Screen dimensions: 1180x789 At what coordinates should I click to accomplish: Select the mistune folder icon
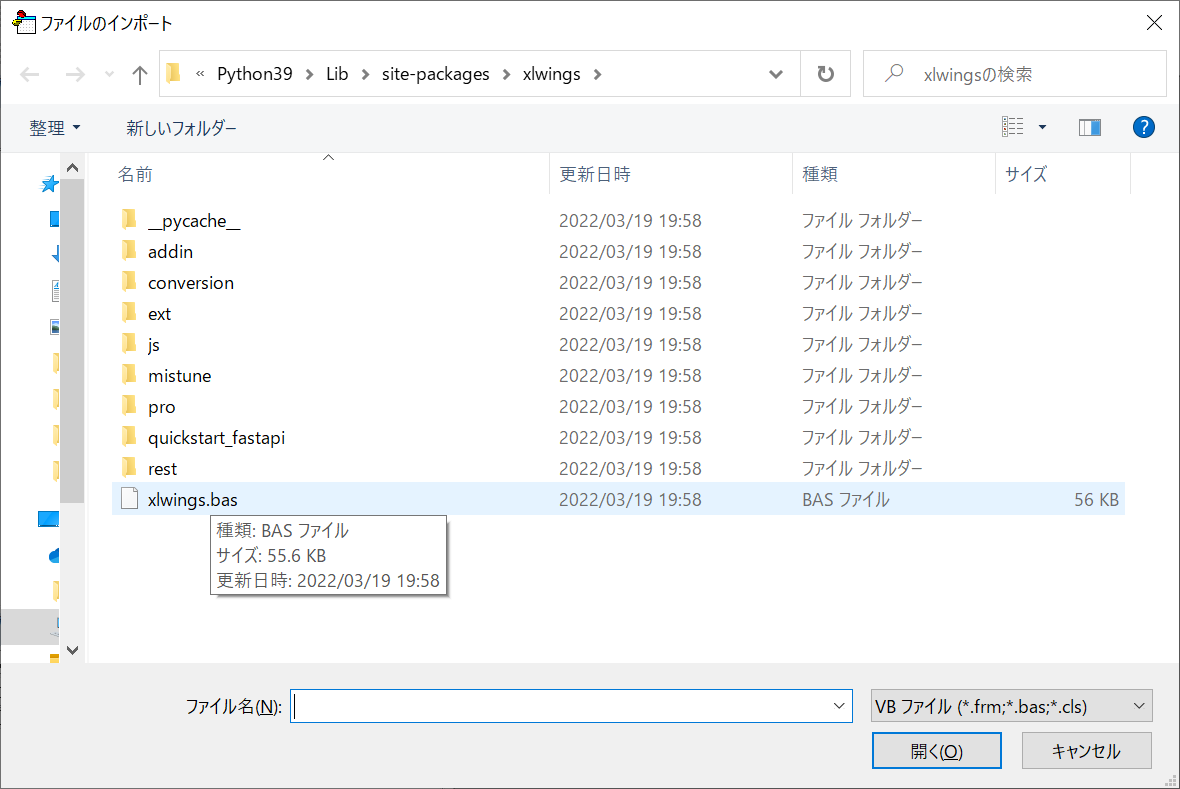(x=129, y=375)
